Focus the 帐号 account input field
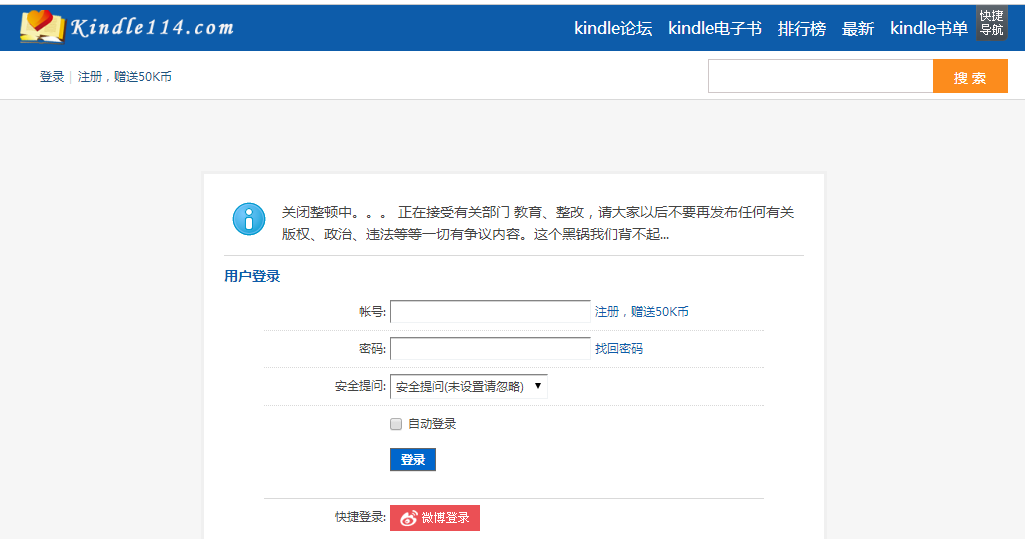Viewport: 1025px width, 539px height. point(490,312)
